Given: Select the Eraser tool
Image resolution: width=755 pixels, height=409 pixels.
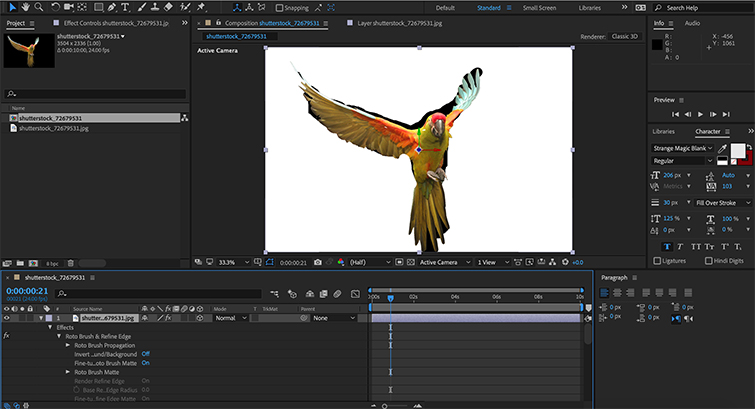Looking at the screenshot, I should click(x=168, y=7).
